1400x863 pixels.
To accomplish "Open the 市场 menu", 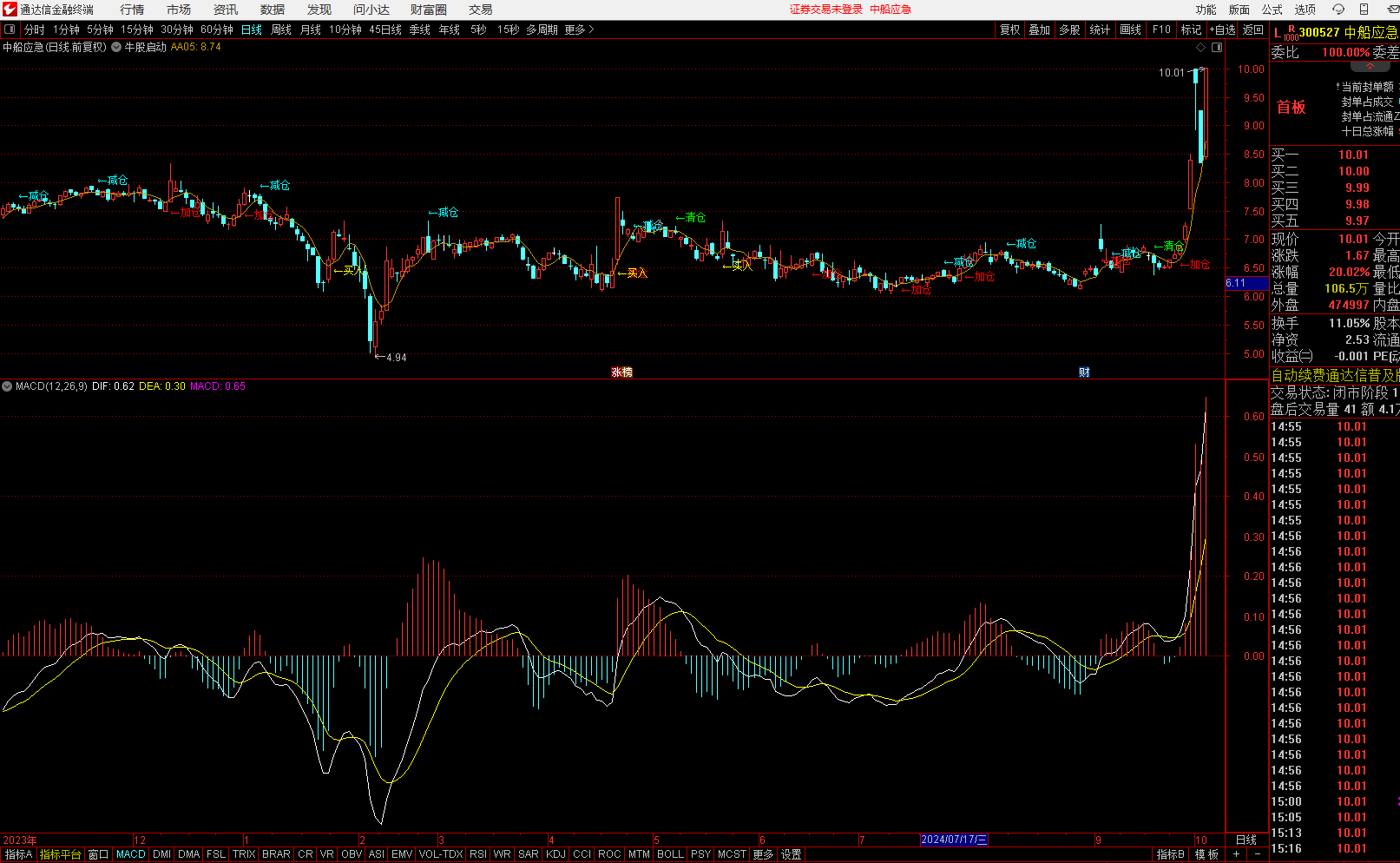I will 179,10.
